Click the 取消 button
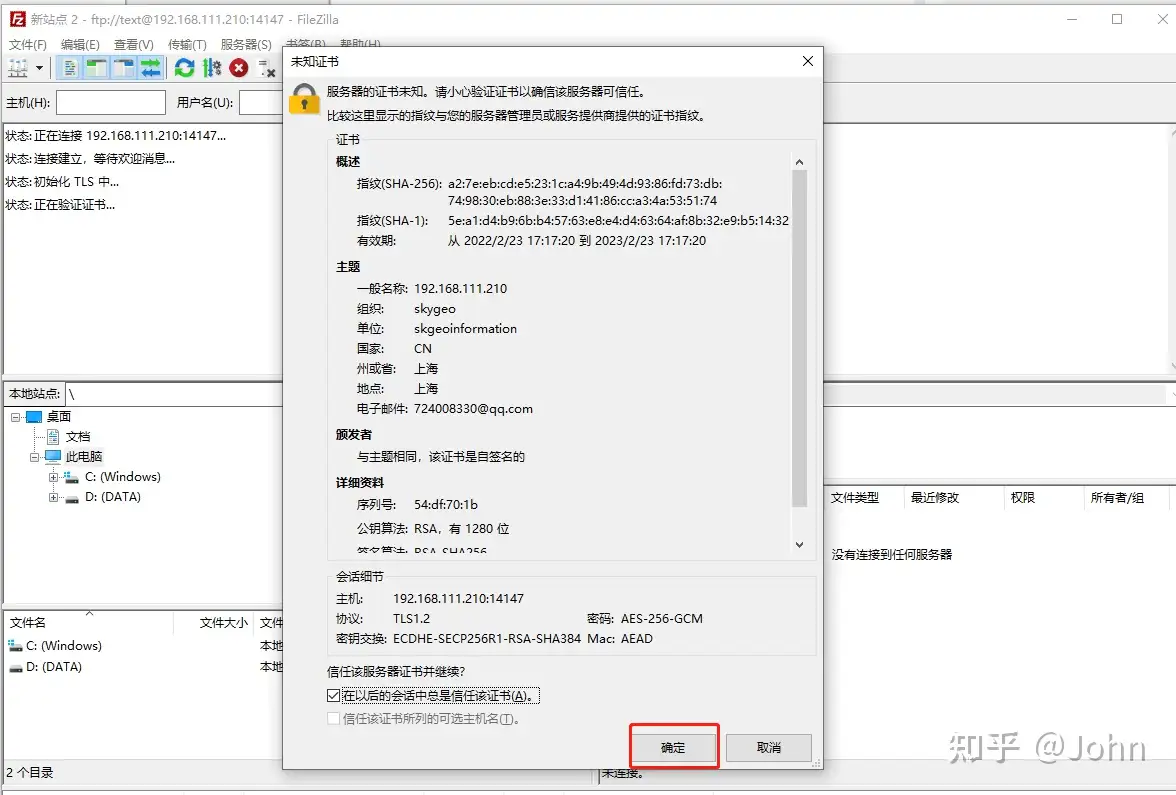This screenshot has height=795, width=1176. pos(769,747)
